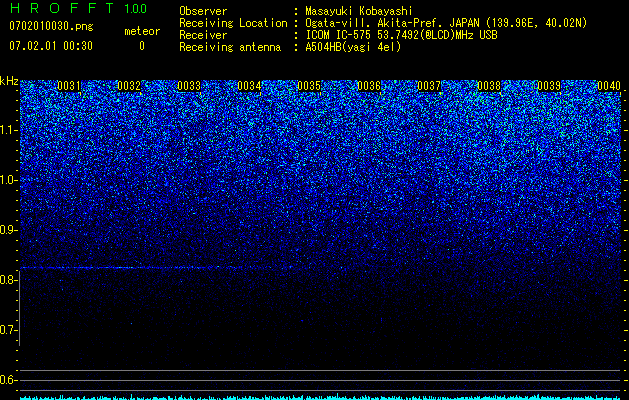
Task: Click the 0038 time marker label
Action: click(489, 86)
